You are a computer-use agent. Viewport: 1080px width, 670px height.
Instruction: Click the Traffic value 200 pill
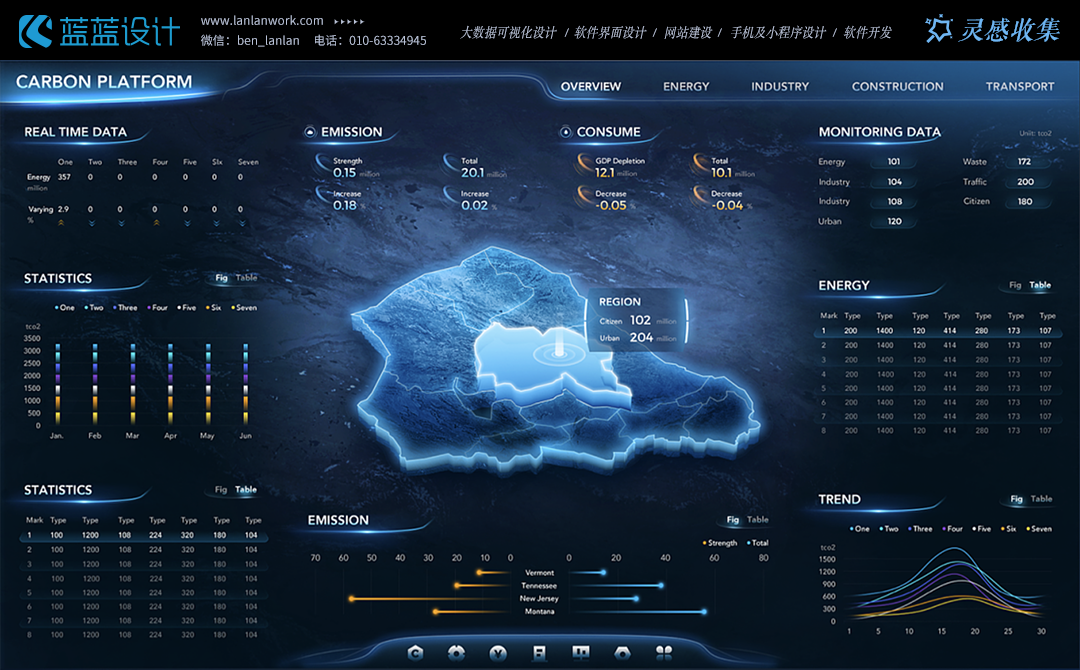[1025, 182]
